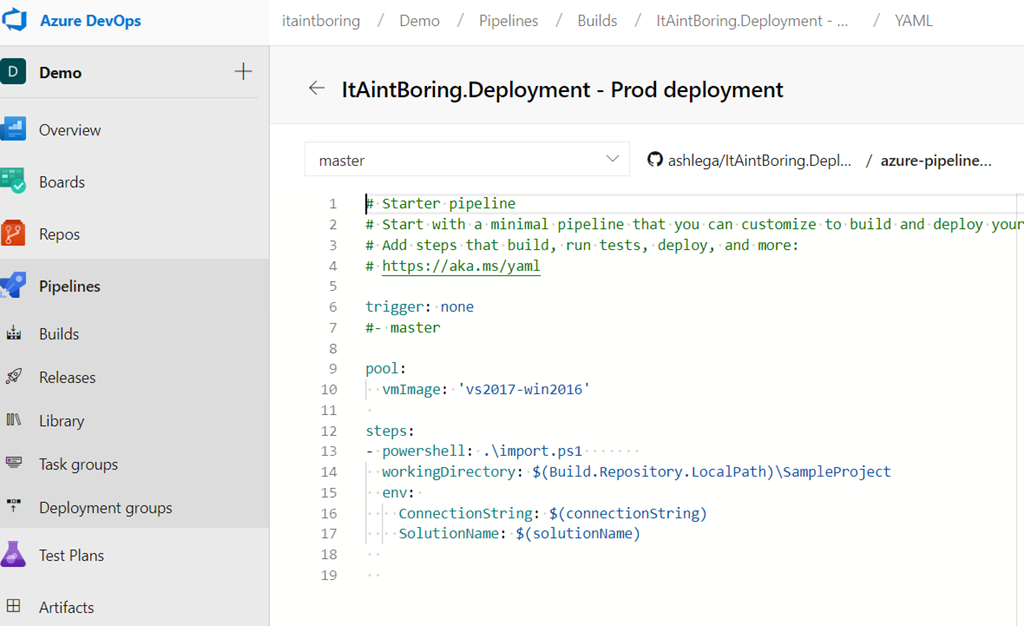Screen dimensions: 1024x626
Task: Click the Repos icon in sidebar
Action: [13, 233]
